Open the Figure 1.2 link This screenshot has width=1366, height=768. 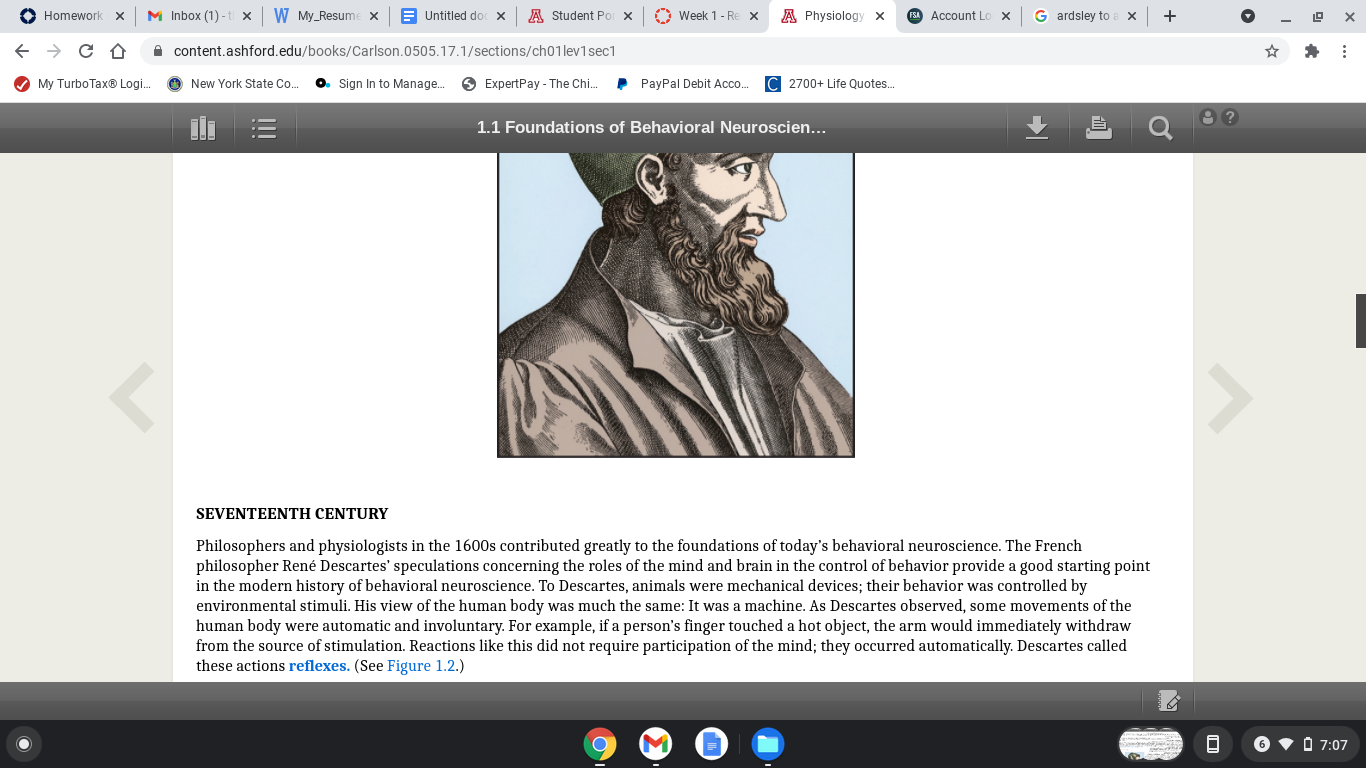click(423, 666)
